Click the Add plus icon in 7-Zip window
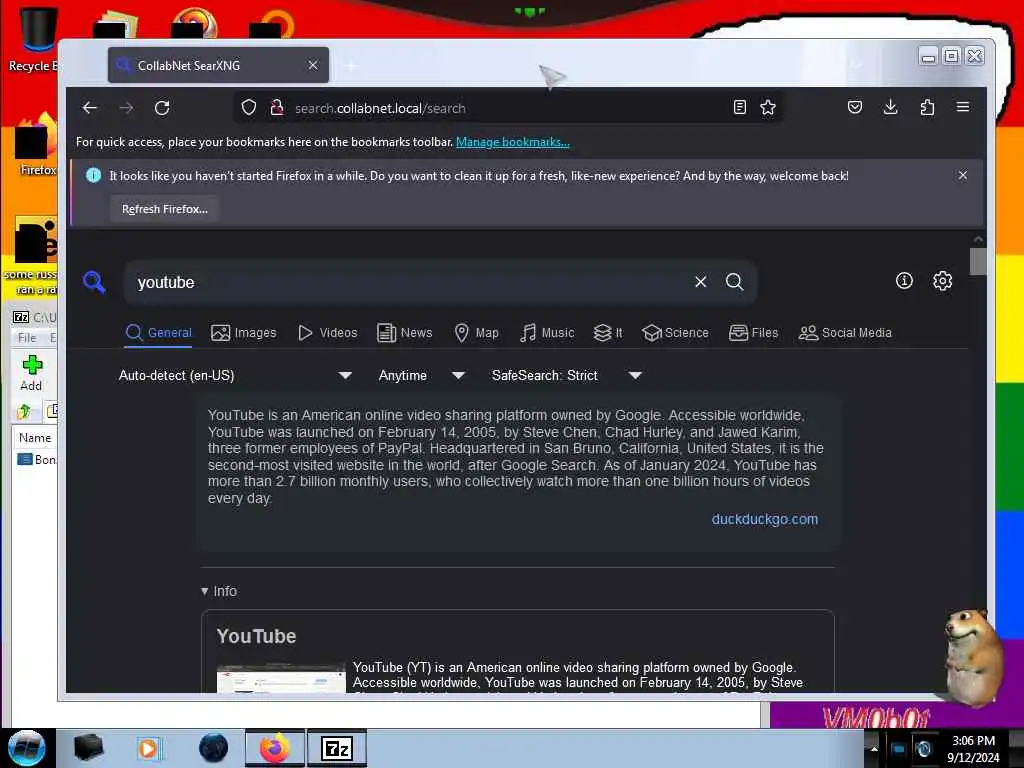The image size is (1024, 768). [32, 364]
